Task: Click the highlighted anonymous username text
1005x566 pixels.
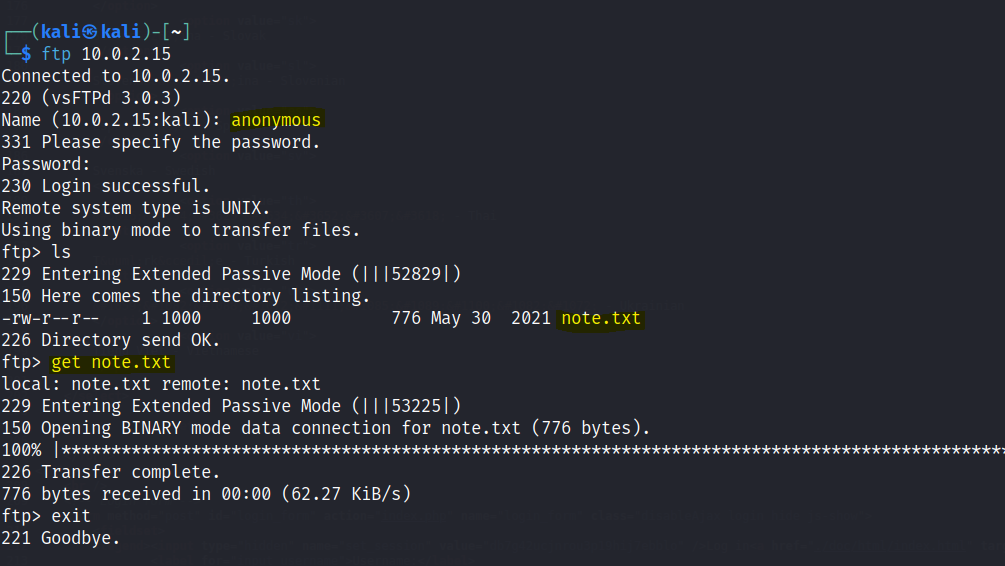Action: [x=276, y=120]
